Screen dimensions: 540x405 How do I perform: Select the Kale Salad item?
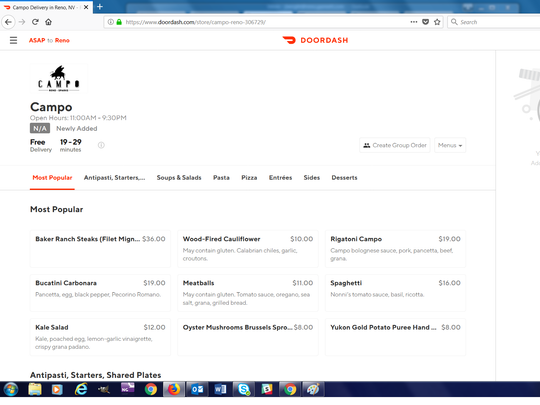100,337
